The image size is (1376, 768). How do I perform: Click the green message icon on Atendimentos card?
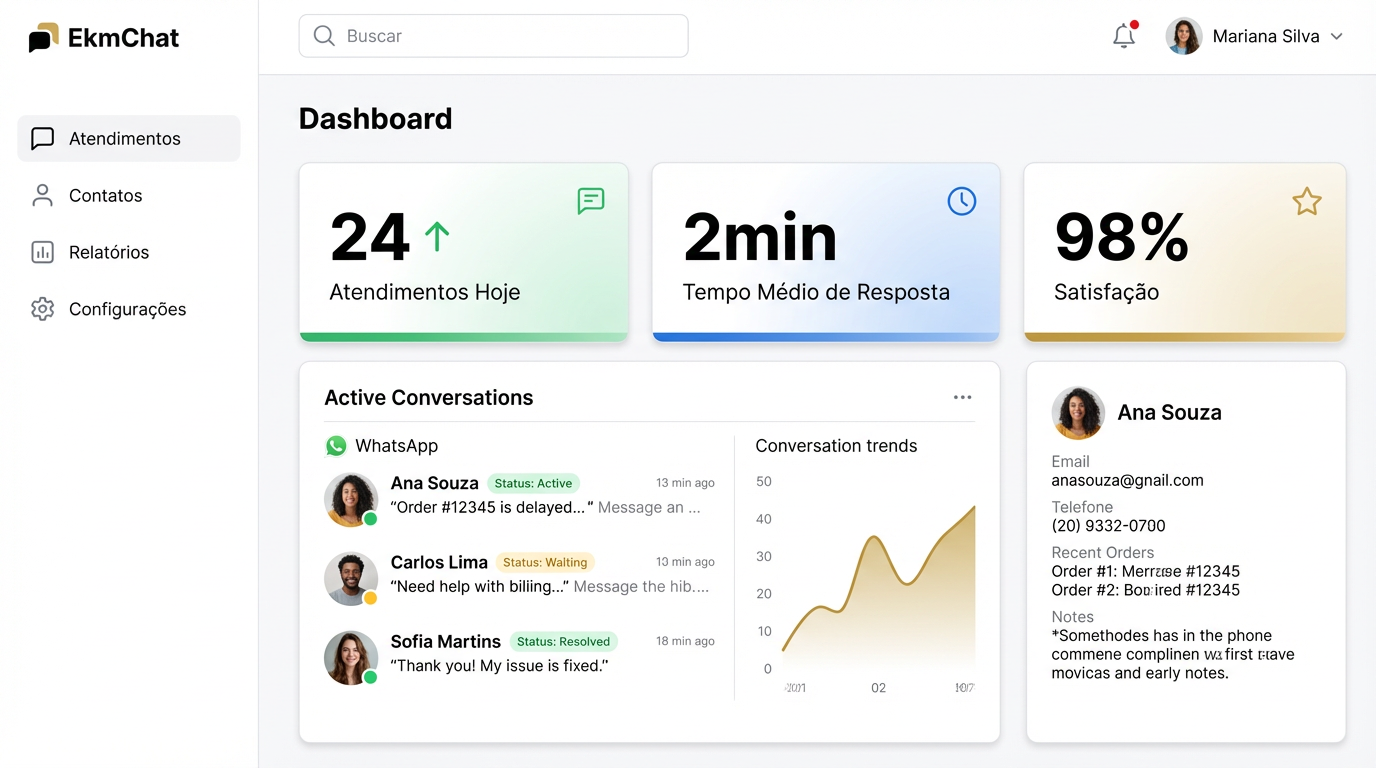coord(591,201)
